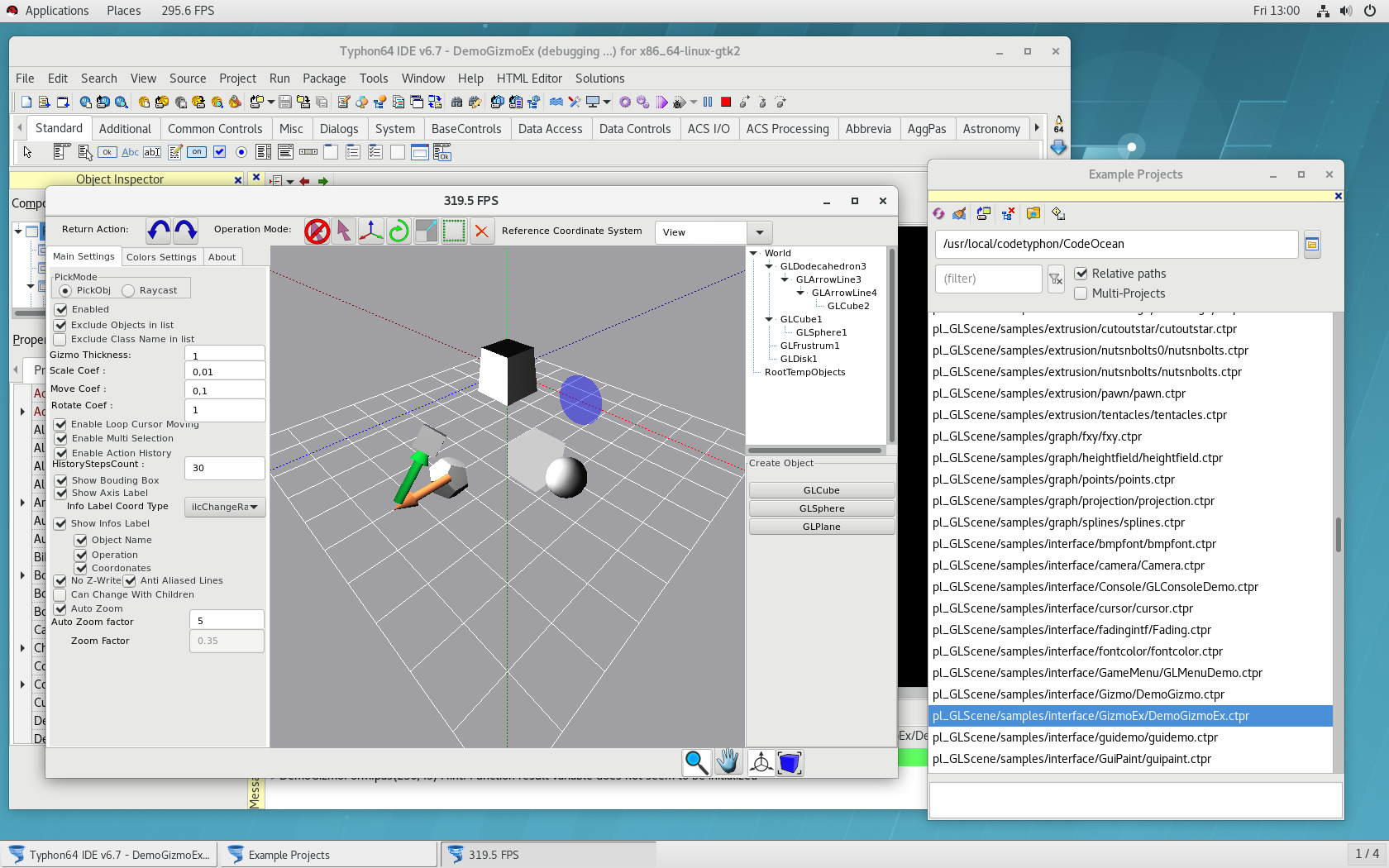
Task: Click the New Unit page icon in IDE toolbar
Action: click(x=26, y=102)
